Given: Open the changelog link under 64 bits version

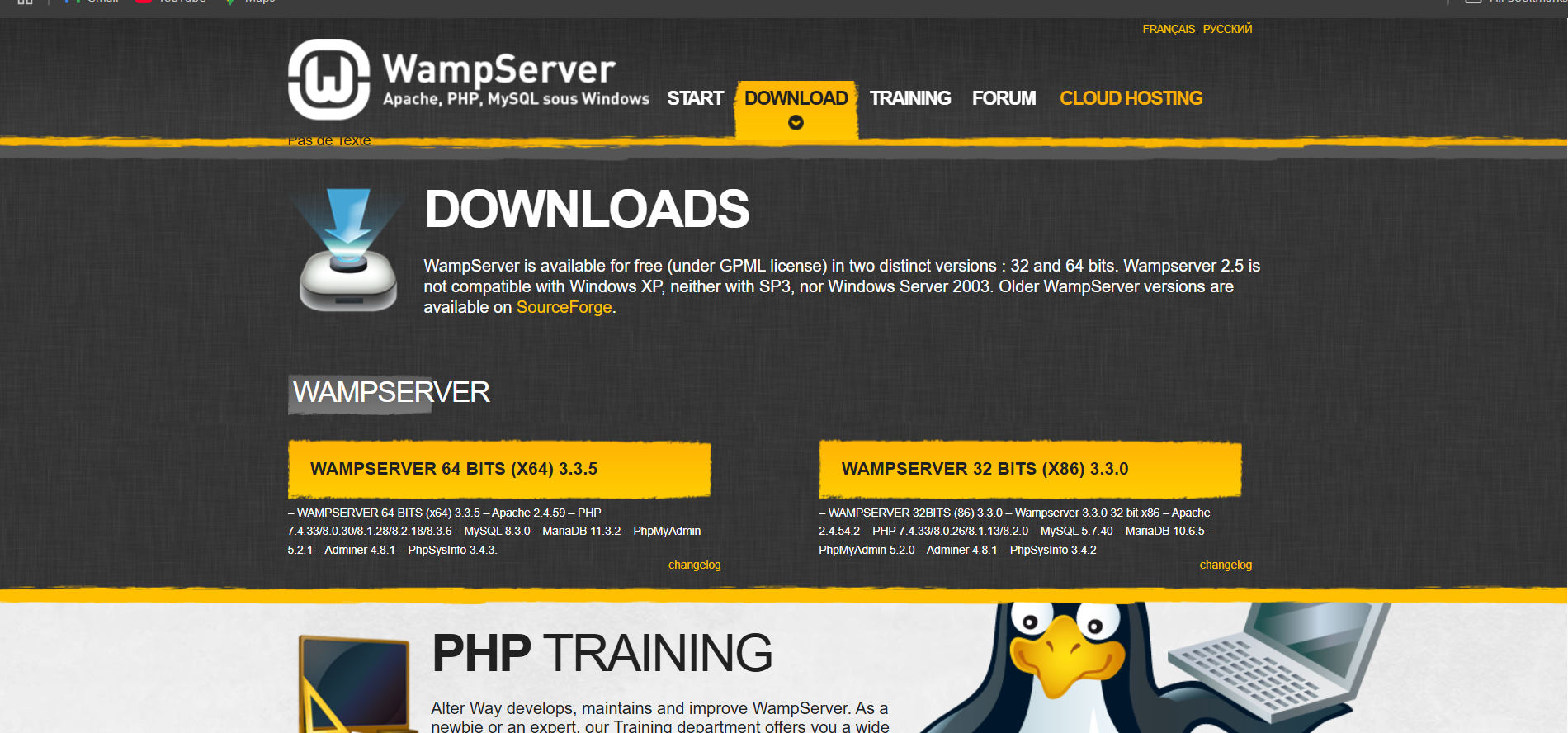Looking at the screenshot, I should (694, 565).
